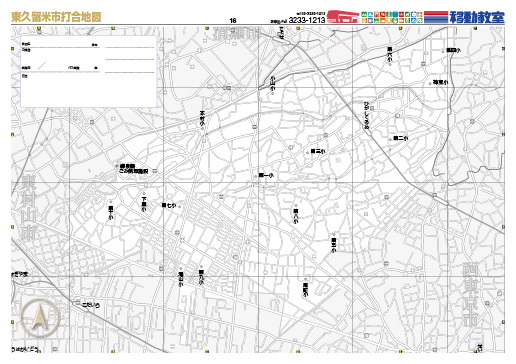Click the ひがしくるめ station label
The width and height of the screenshot is (516, 364).
click(367, 116)
